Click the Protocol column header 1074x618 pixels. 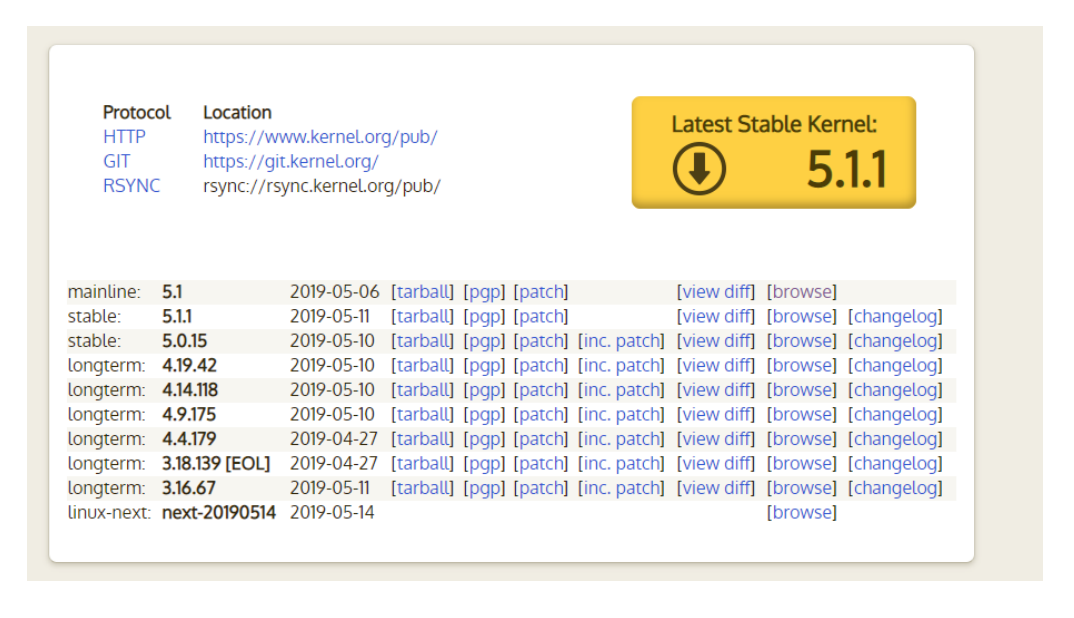point(136,112)
